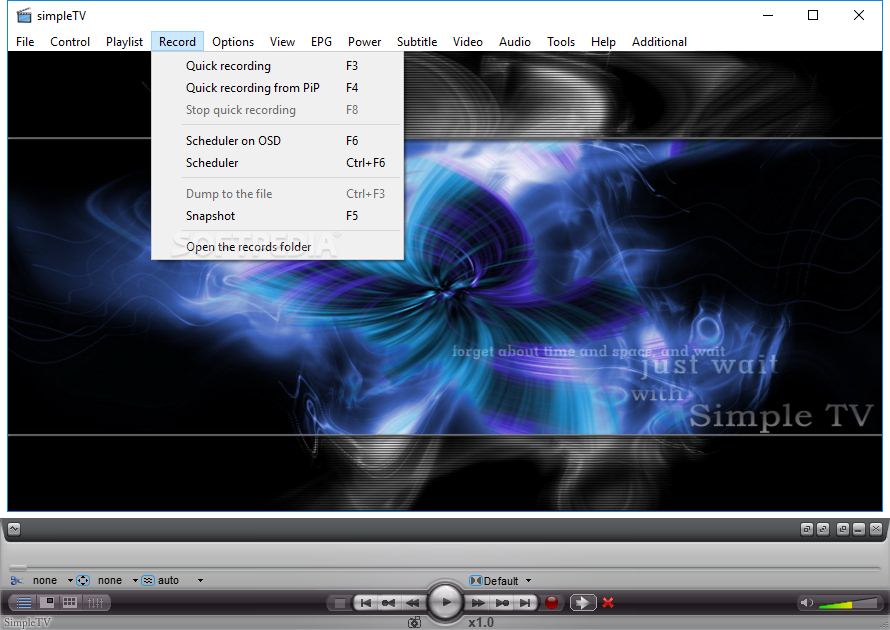The width and height of the screenshot is (890, 630).
Task: Click the SimpleTV logo text in panel
Action: [27, 623]
